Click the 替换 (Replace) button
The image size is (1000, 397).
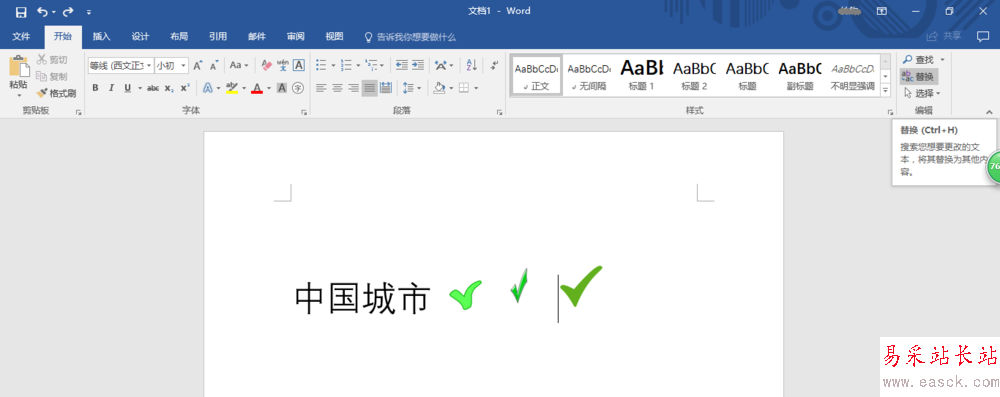[x=919, y=77]
